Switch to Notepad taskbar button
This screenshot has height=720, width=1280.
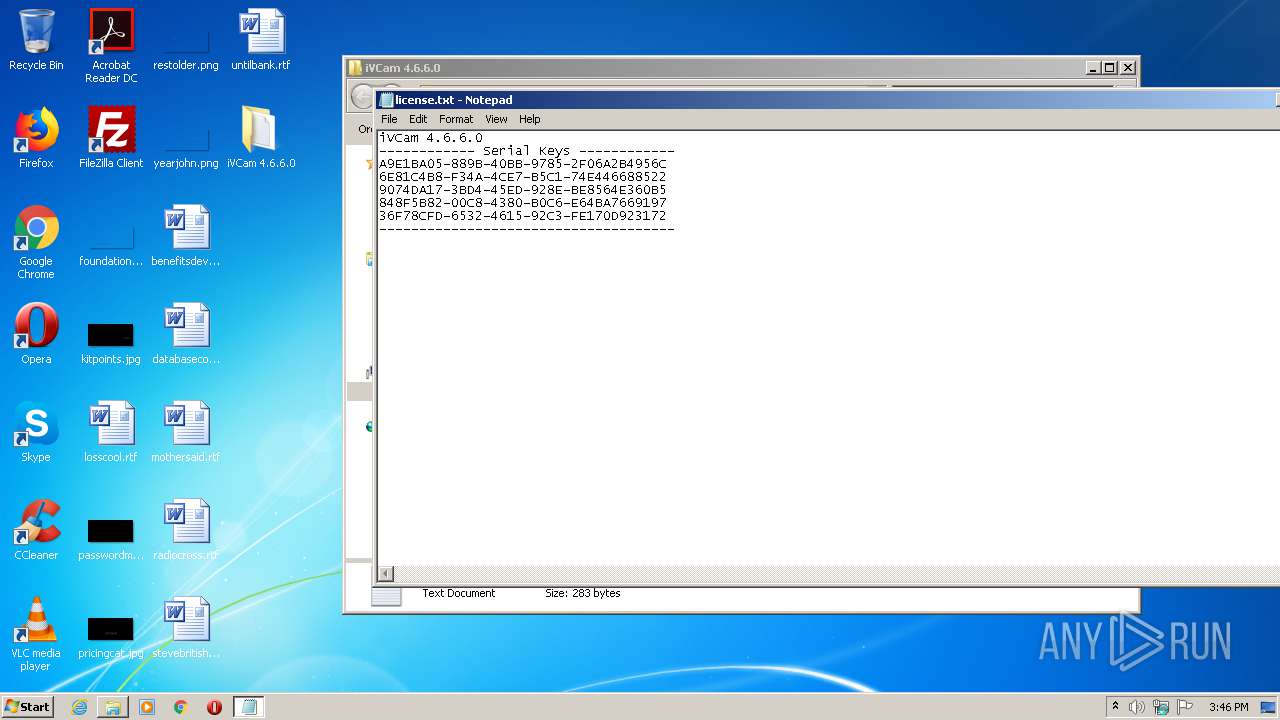[249, 707]
